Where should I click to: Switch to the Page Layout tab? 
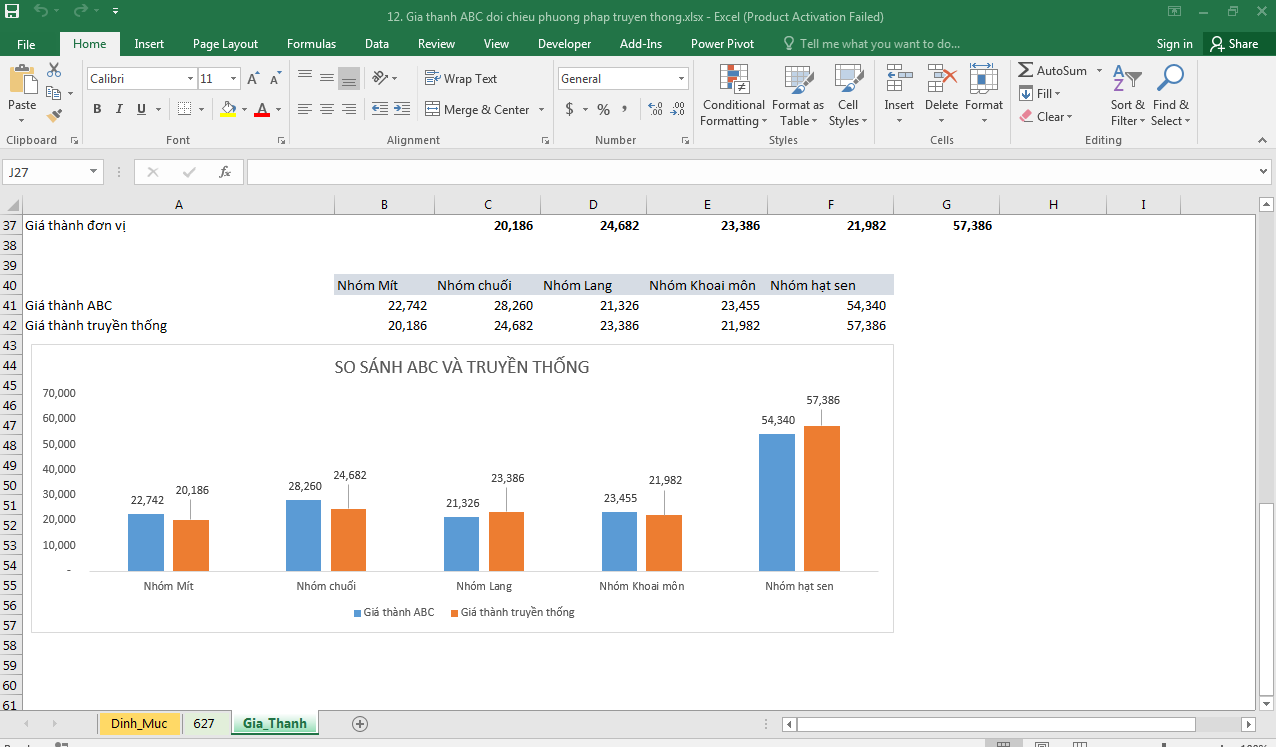tap(225, 44)
